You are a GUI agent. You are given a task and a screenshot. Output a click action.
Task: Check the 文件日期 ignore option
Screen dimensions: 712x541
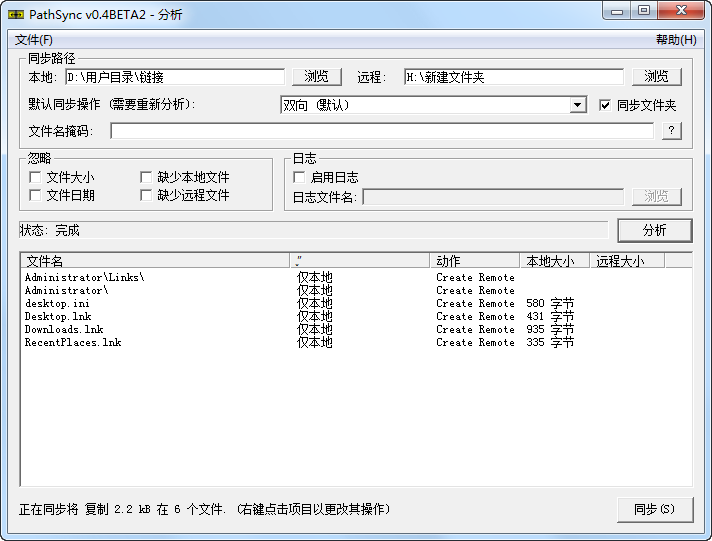[x=36, y=196]
